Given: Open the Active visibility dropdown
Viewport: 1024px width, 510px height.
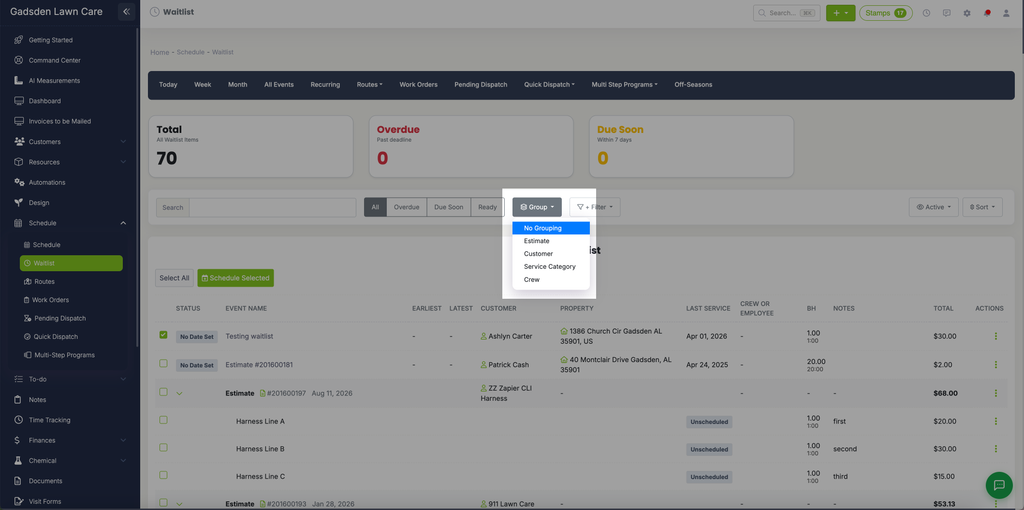Looking at the screenshot, I should click(934, 207).
